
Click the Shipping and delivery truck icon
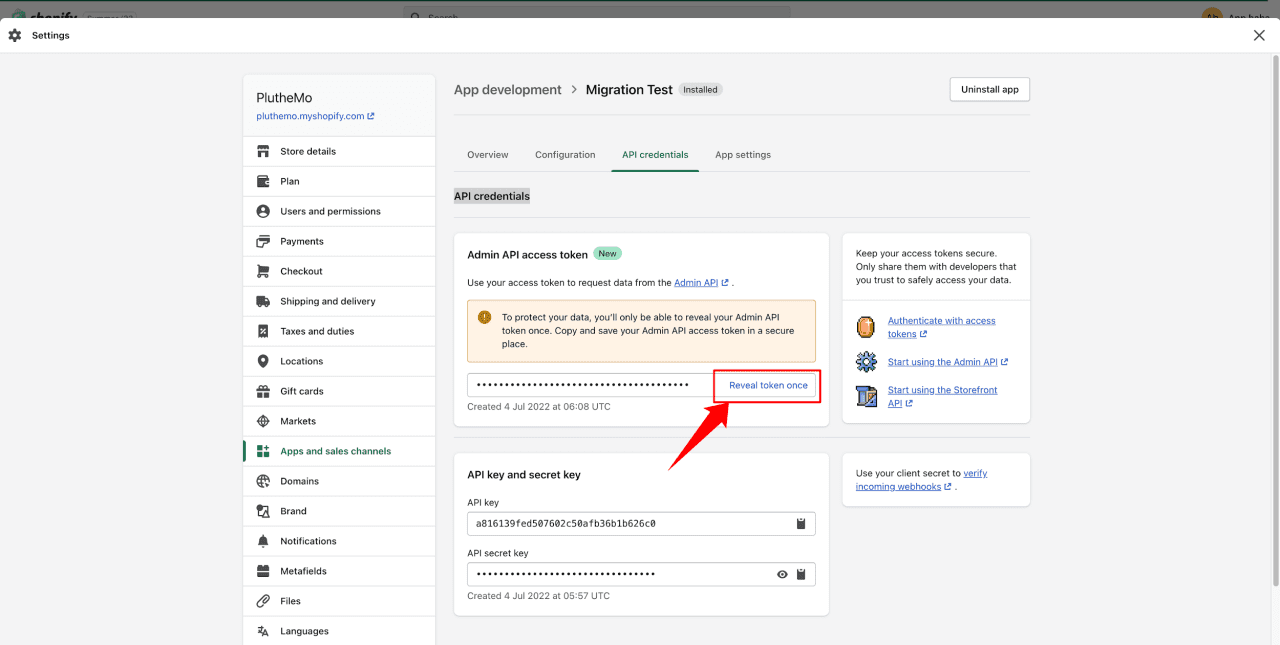tap(263, 301)
